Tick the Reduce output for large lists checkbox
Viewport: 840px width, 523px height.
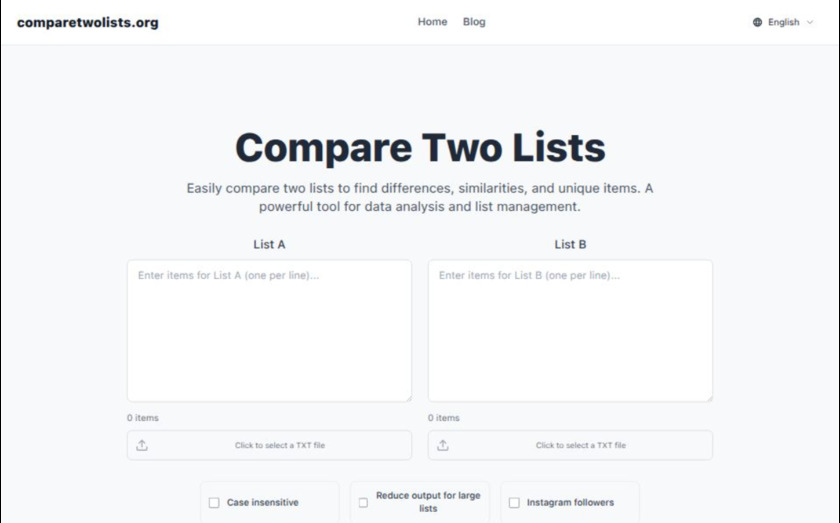coord(363,503)
